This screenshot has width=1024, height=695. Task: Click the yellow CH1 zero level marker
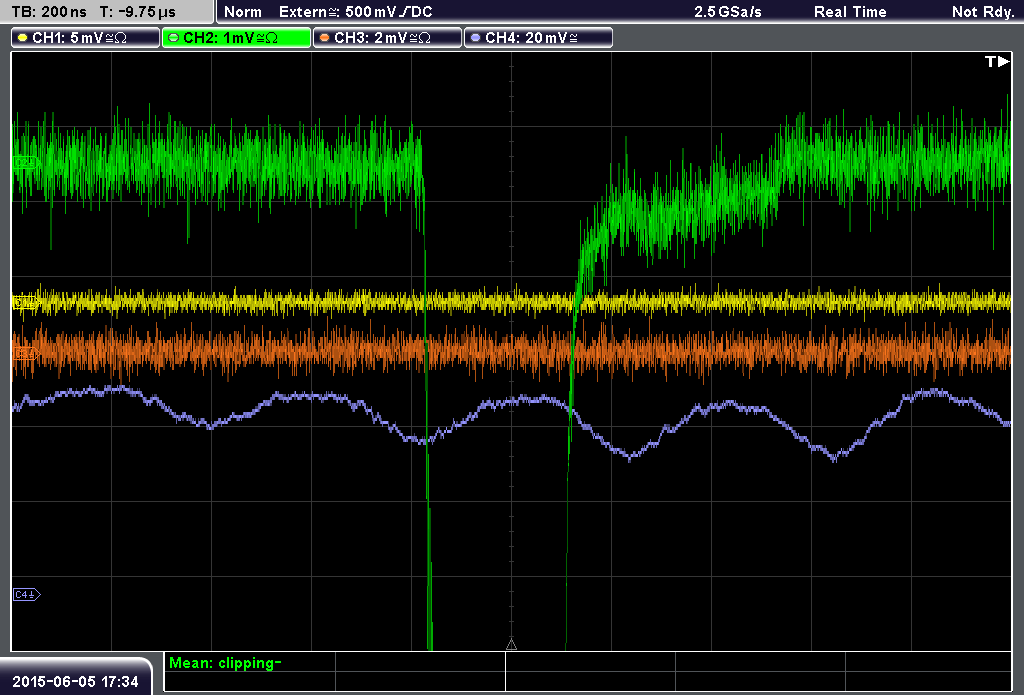pos(26,302)
